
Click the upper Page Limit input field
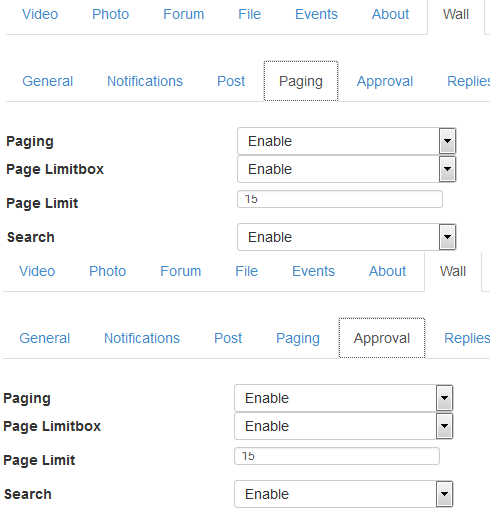[340, 199]
